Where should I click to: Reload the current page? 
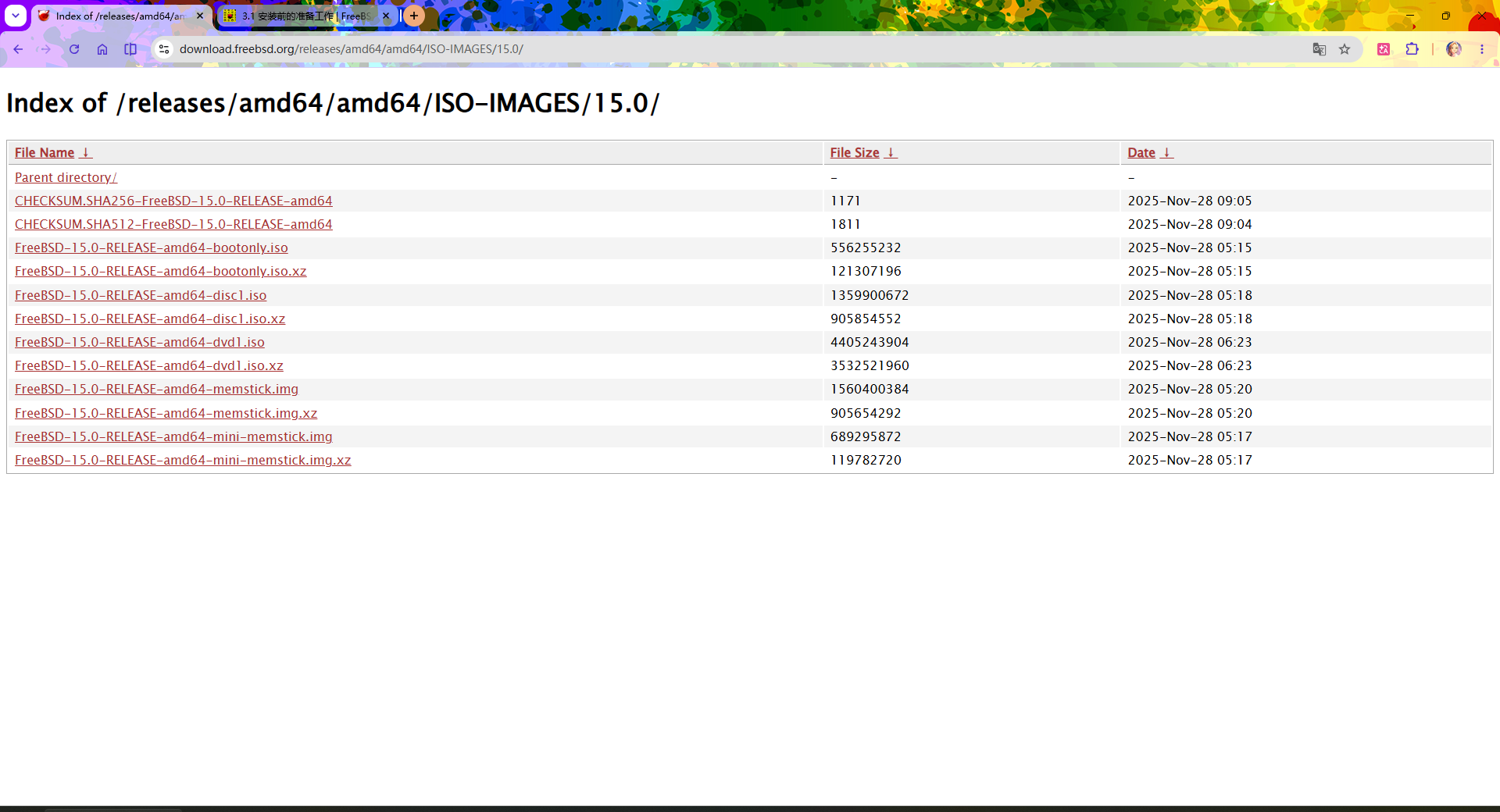74,49
